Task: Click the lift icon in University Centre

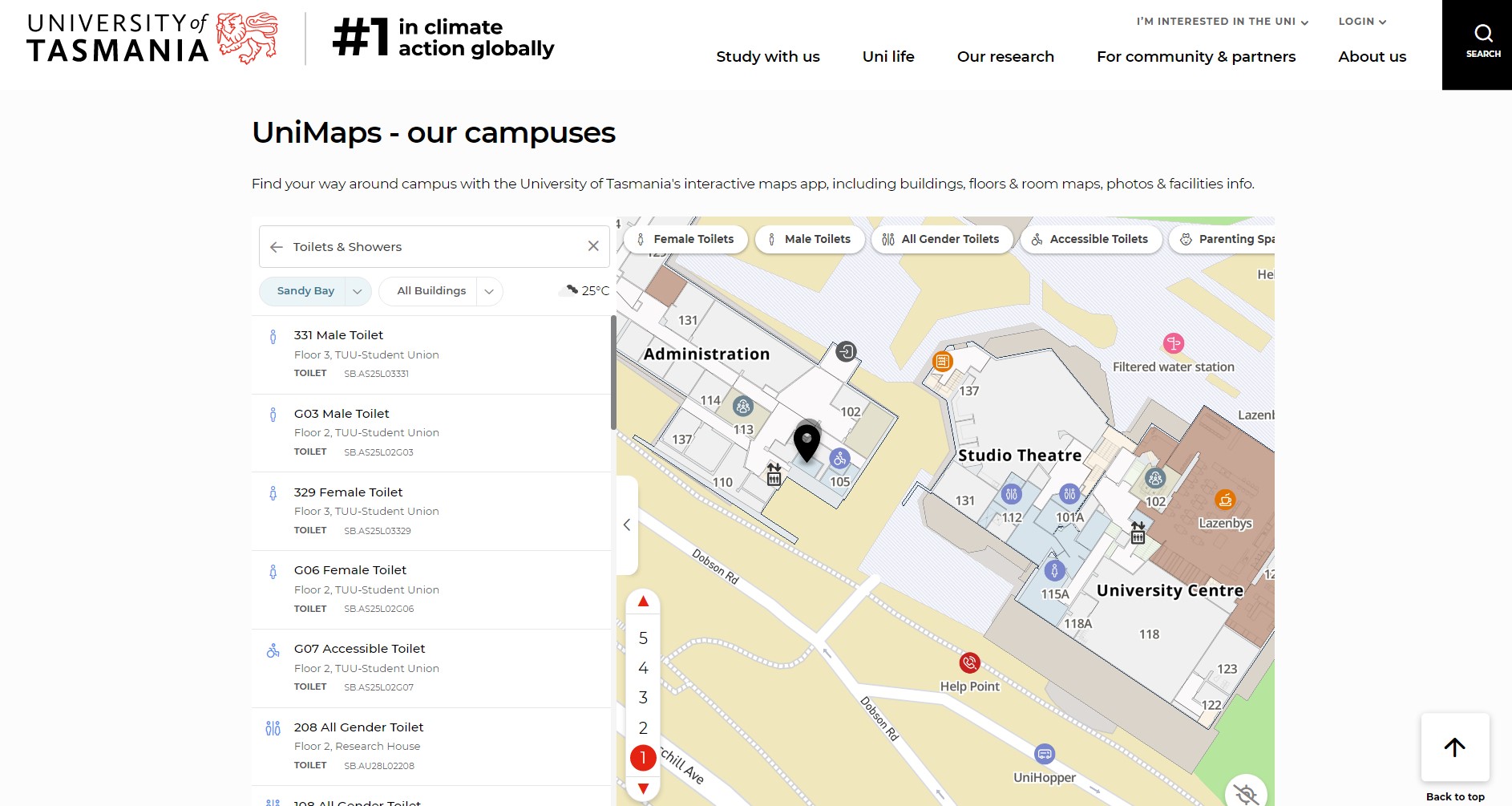Action: [x=1138, y=533]
